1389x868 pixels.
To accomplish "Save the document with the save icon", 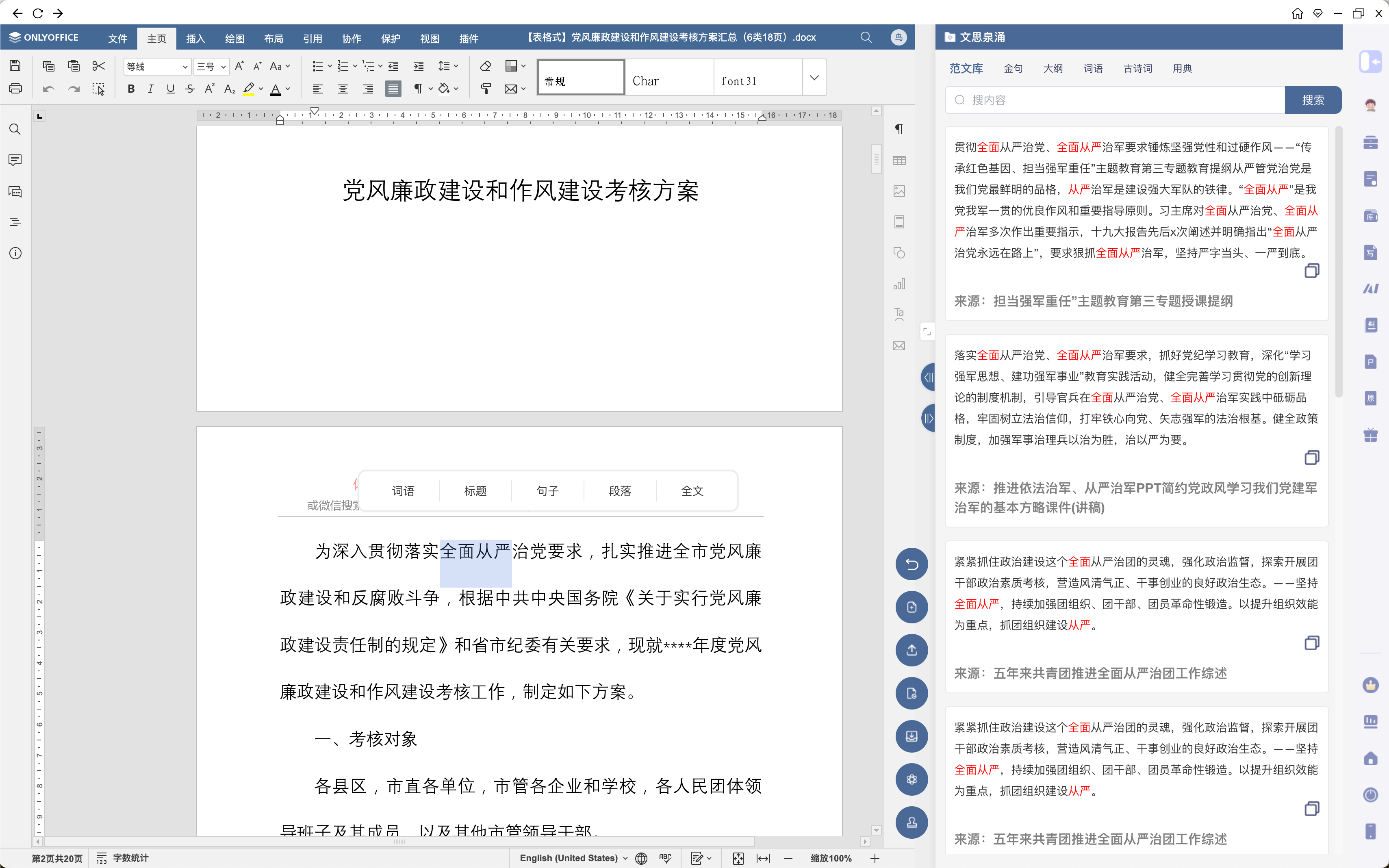I will pos(15,66).
